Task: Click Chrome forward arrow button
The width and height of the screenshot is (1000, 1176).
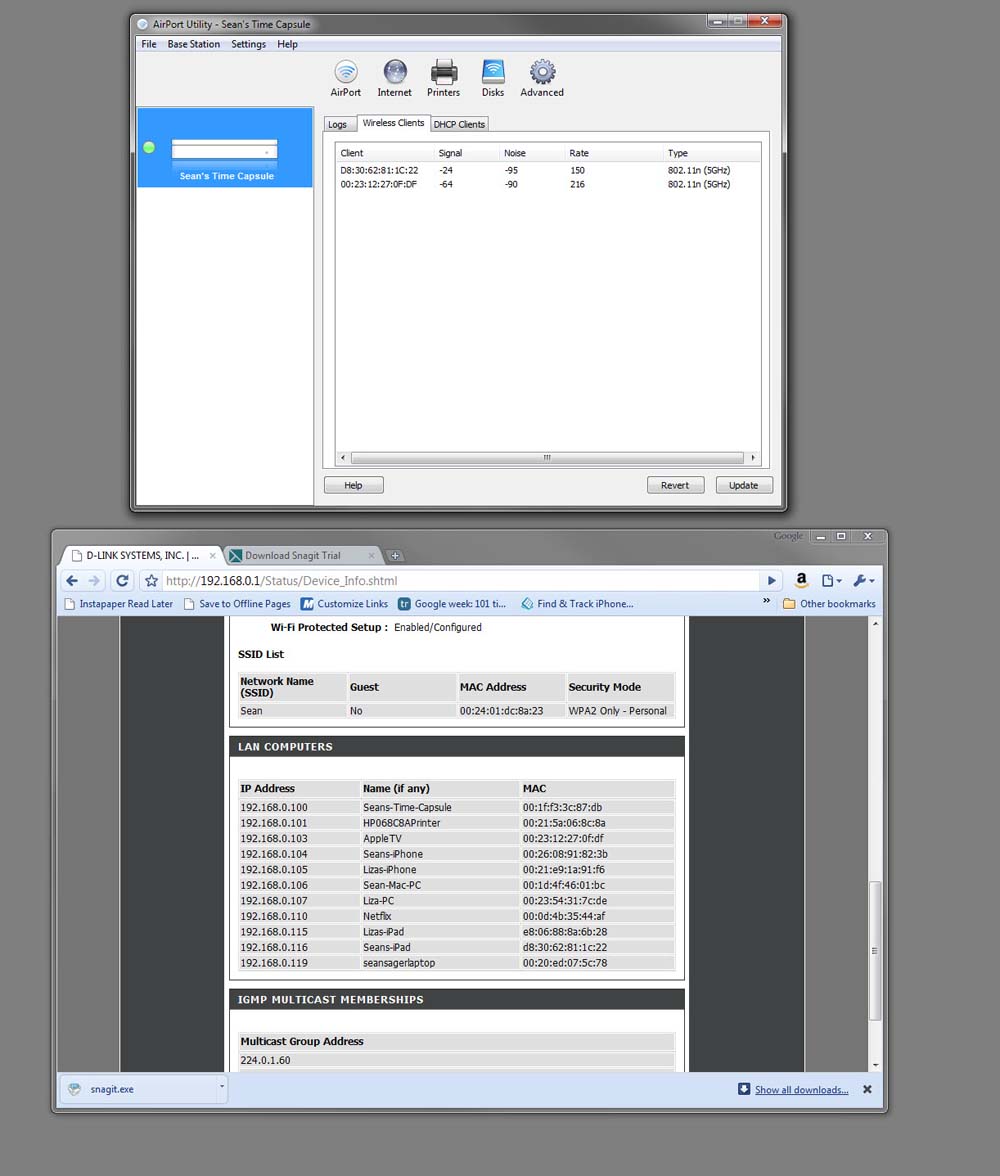Action: click(95, 580)
